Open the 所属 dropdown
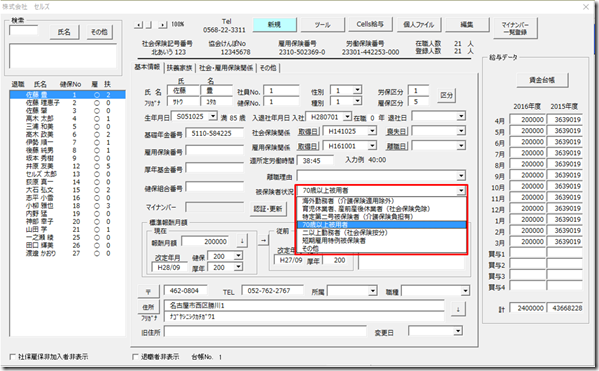Screen dimensions: 599x371 pos(373,291)
